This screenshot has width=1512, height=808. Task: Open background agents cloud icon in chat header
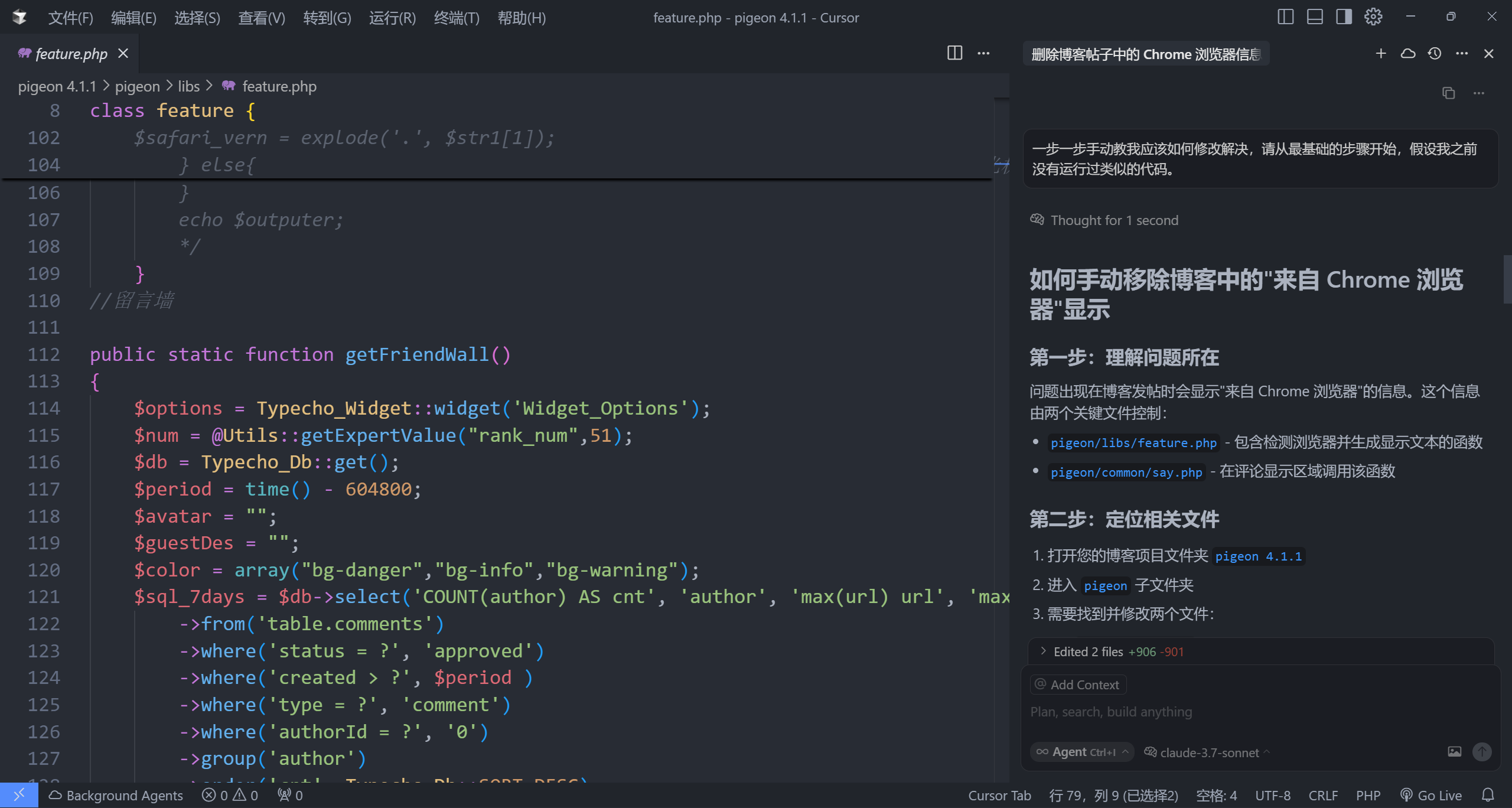1408,54
